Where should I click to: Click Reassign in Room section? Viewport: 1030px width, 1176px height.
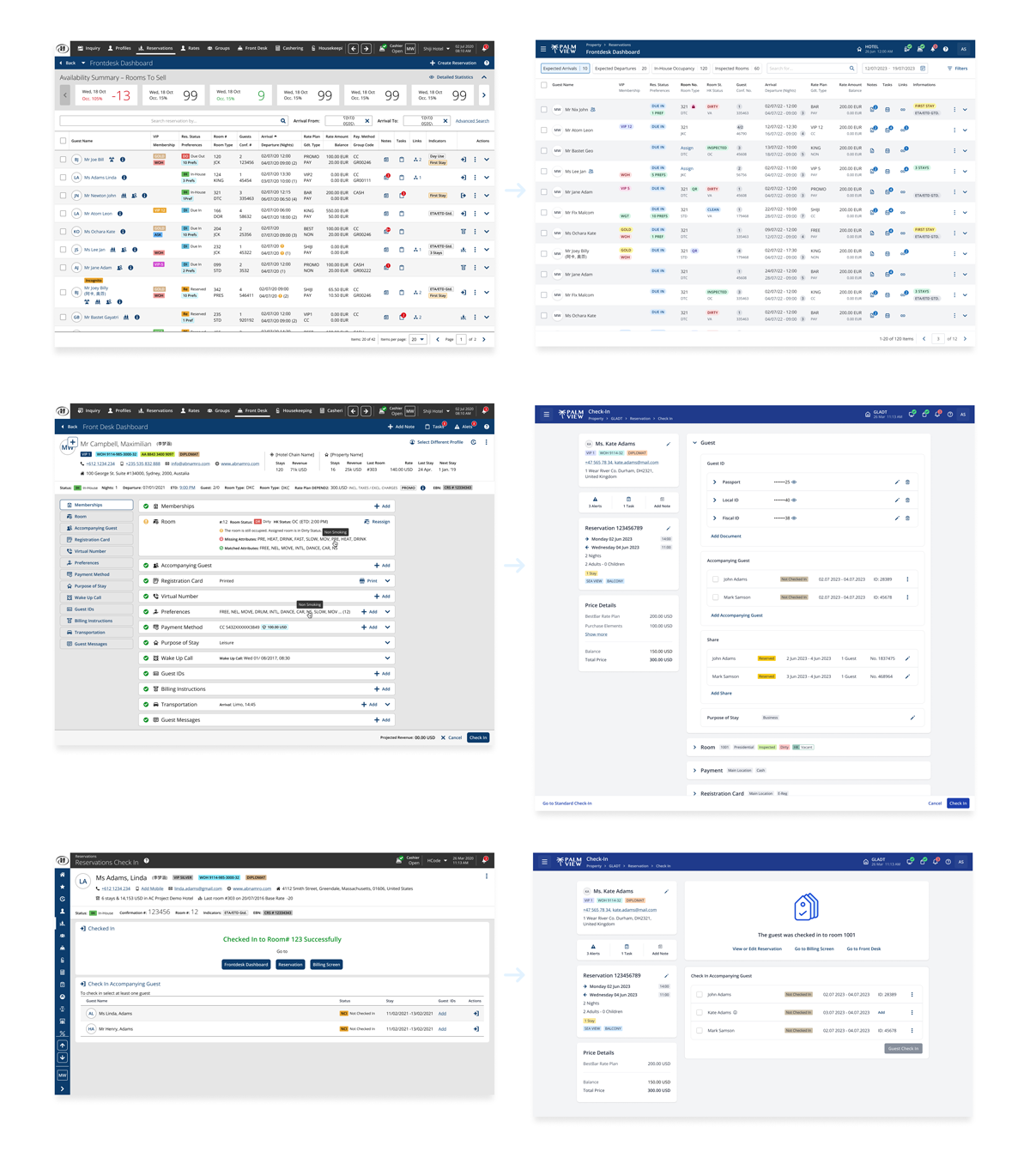pos(377,521)
